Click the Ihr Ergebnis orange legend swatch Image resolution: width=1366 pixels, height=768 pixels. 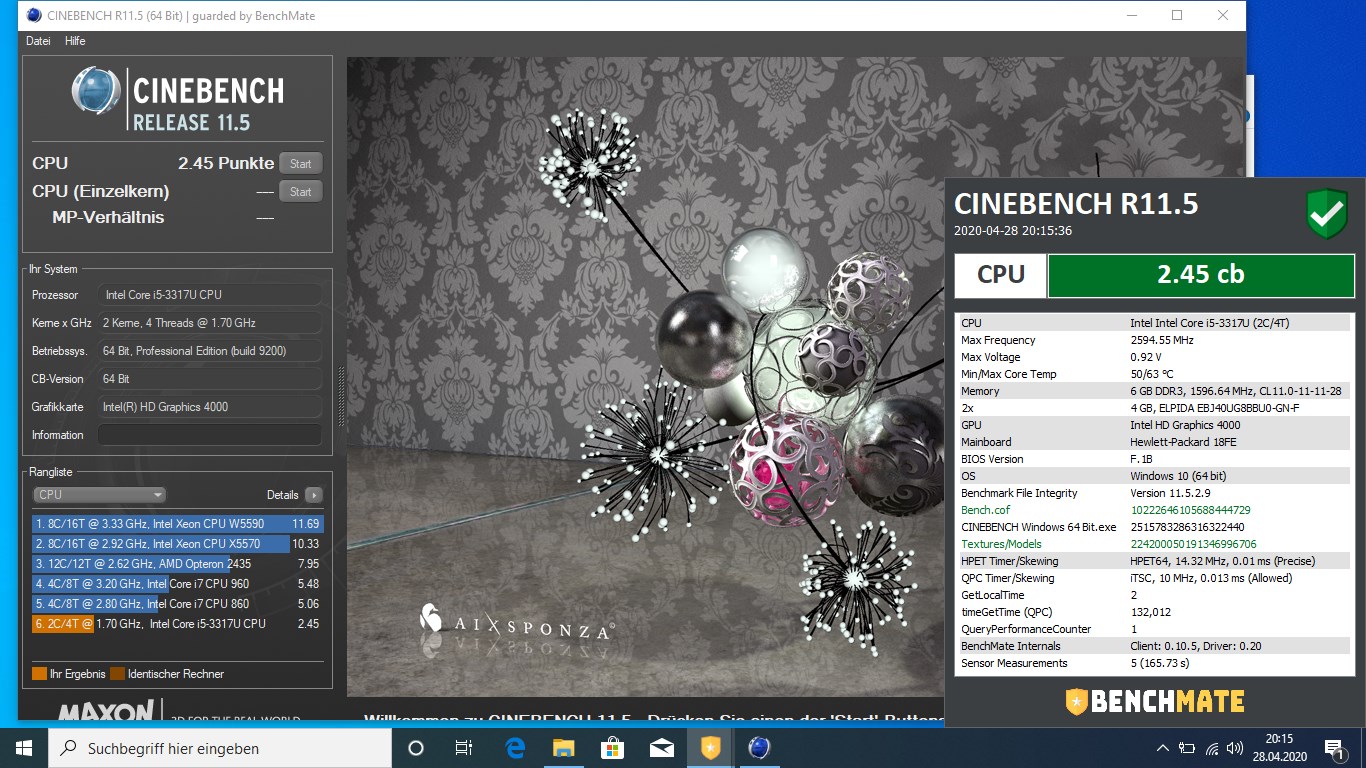[x=39, y=674]
